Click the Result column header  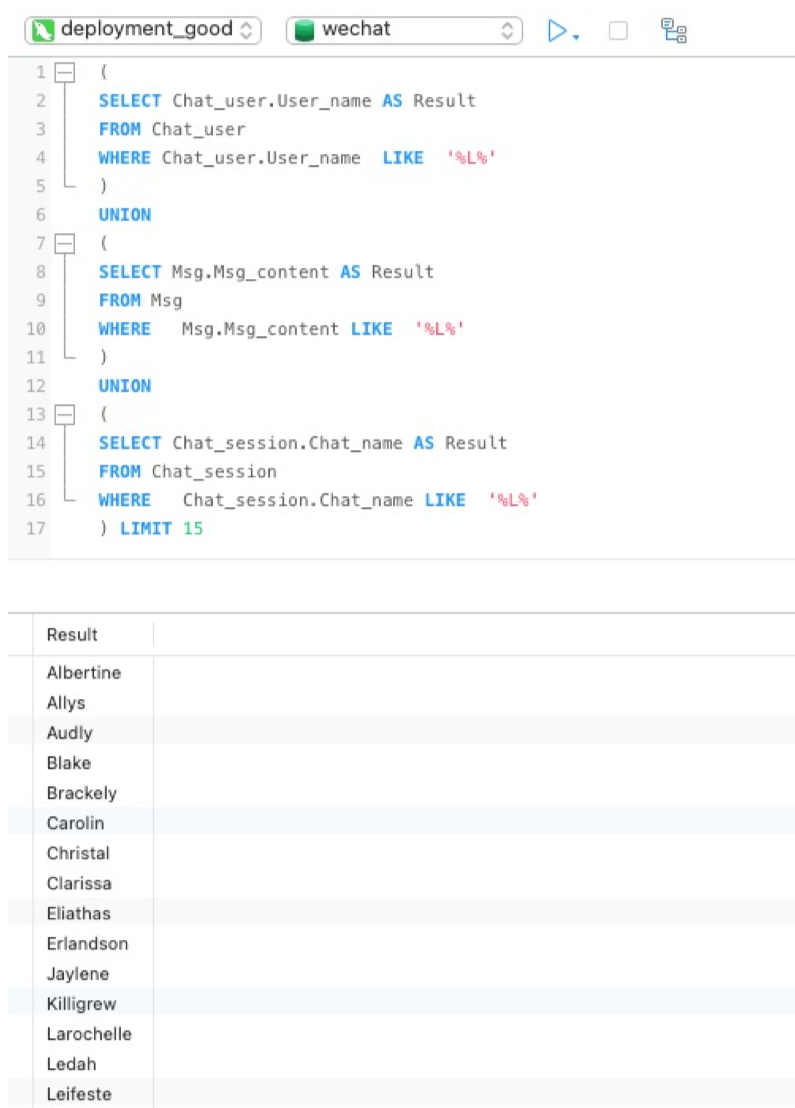(72, 635)
